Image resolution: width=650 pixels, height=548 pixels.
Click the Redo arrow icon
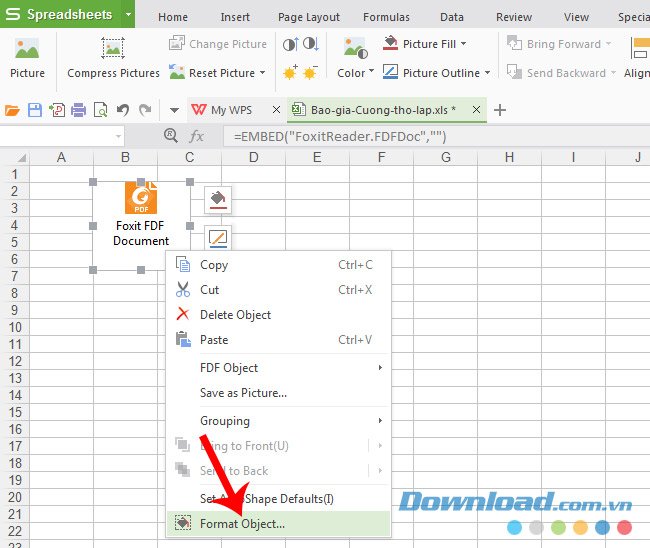click(145, 110)
